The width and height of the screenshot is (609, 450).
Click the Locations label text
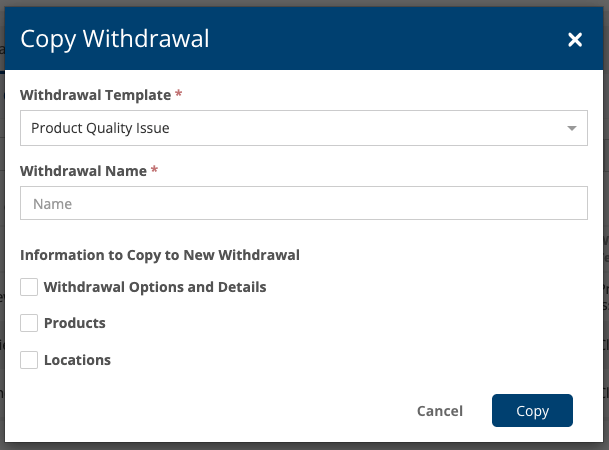[x=77, y=360]
